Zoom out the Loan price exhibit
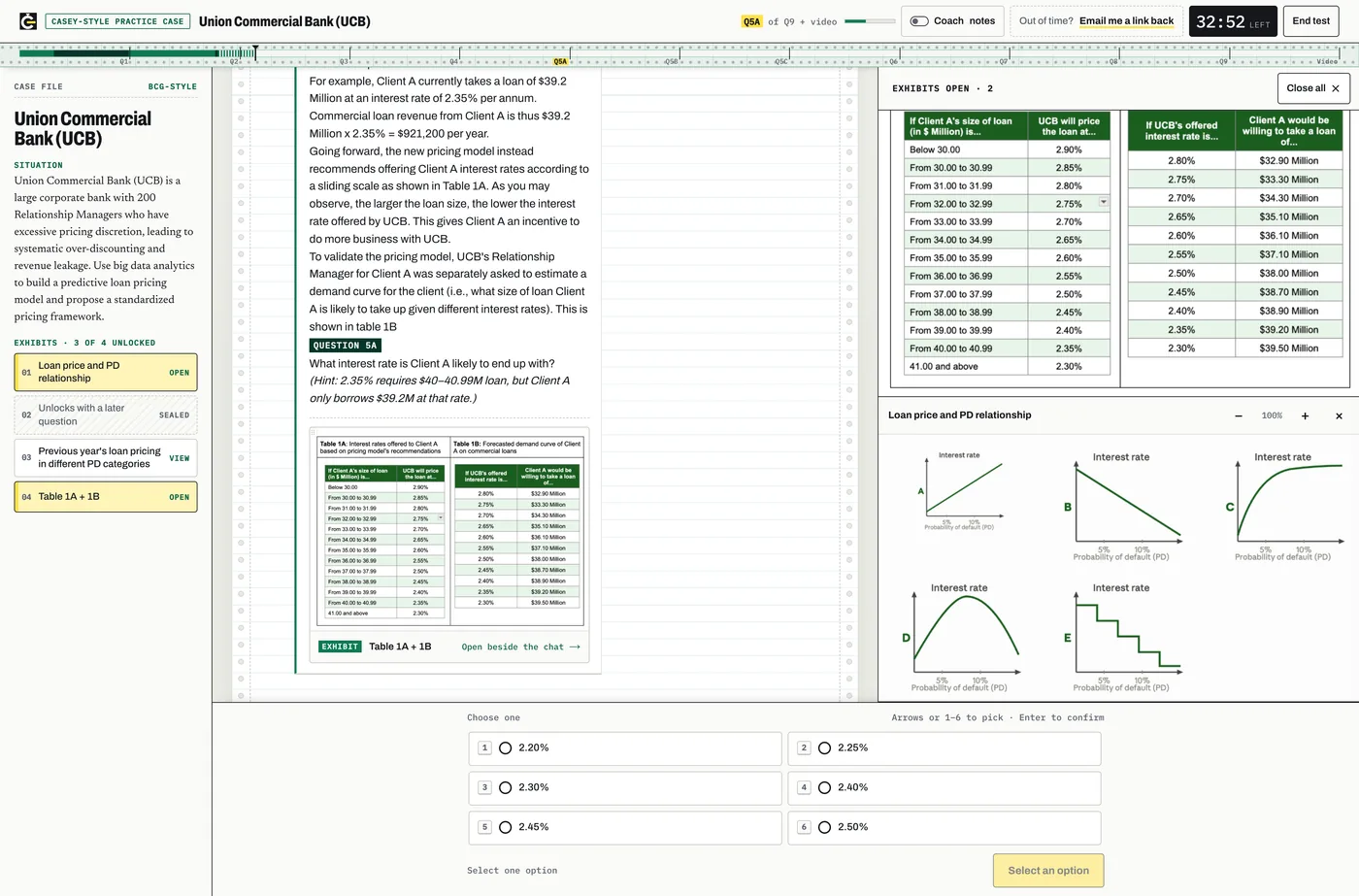The height and width of the screenshot is (896, 1359). (1239, 415)
